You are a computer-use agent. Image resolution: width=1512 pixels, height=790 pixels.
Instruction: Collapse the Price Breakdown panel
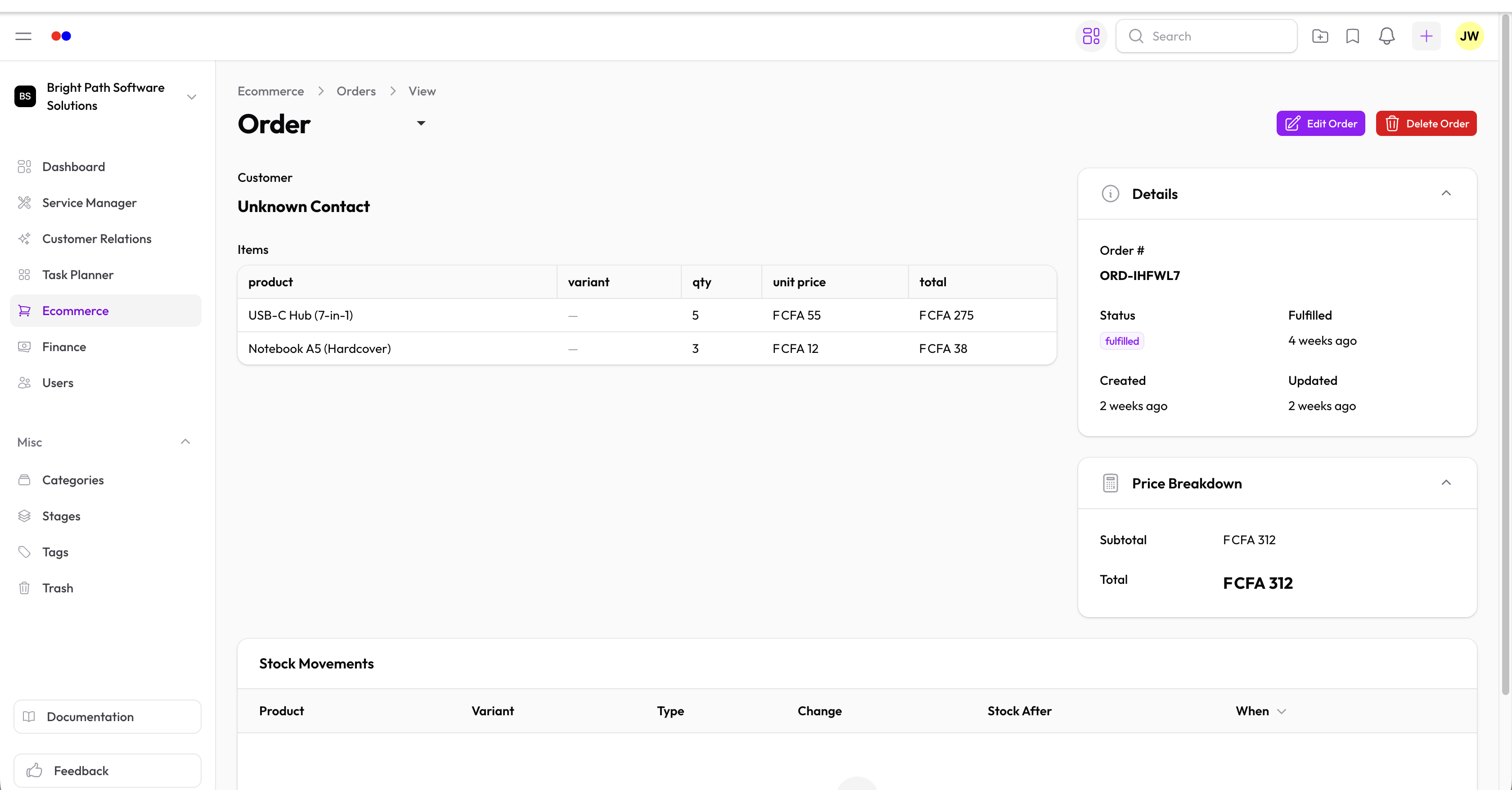(1446, 483)
